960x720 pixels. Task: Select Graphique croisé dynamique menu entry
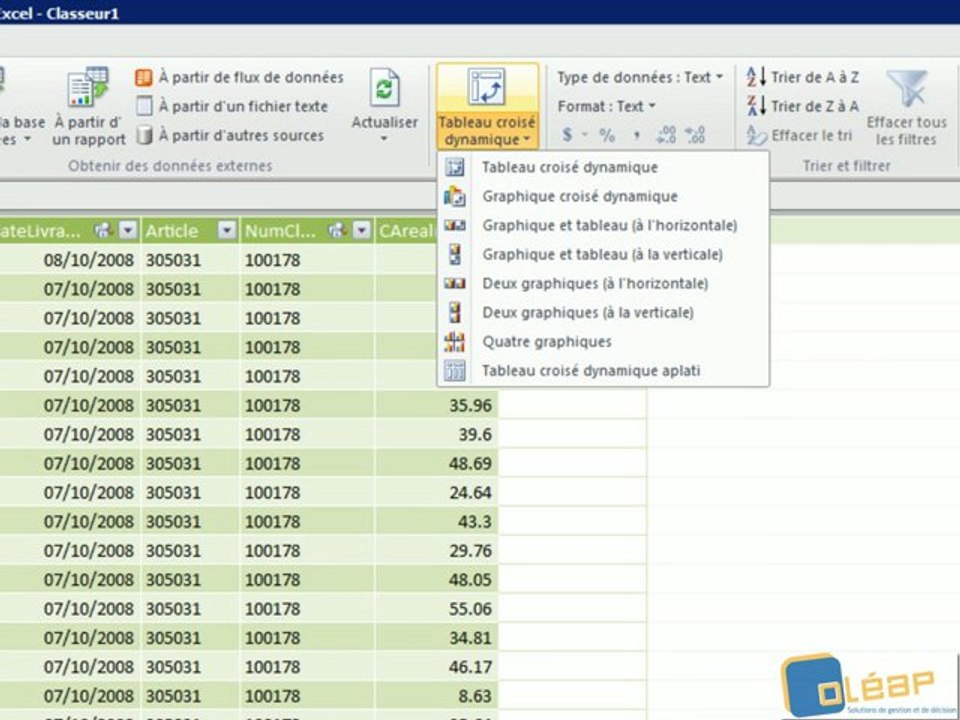click(603, 197)
